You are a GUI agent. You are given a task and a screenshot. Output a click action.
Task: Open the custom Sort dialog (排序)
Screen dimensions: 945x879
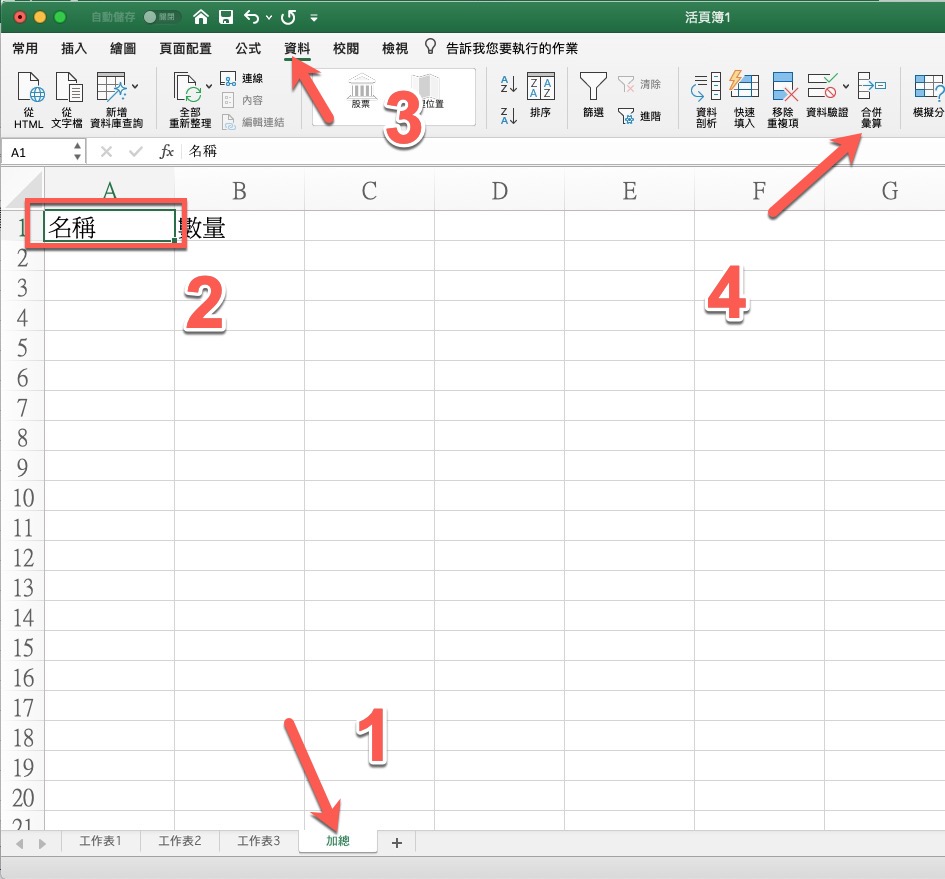(x=541, y=96)
